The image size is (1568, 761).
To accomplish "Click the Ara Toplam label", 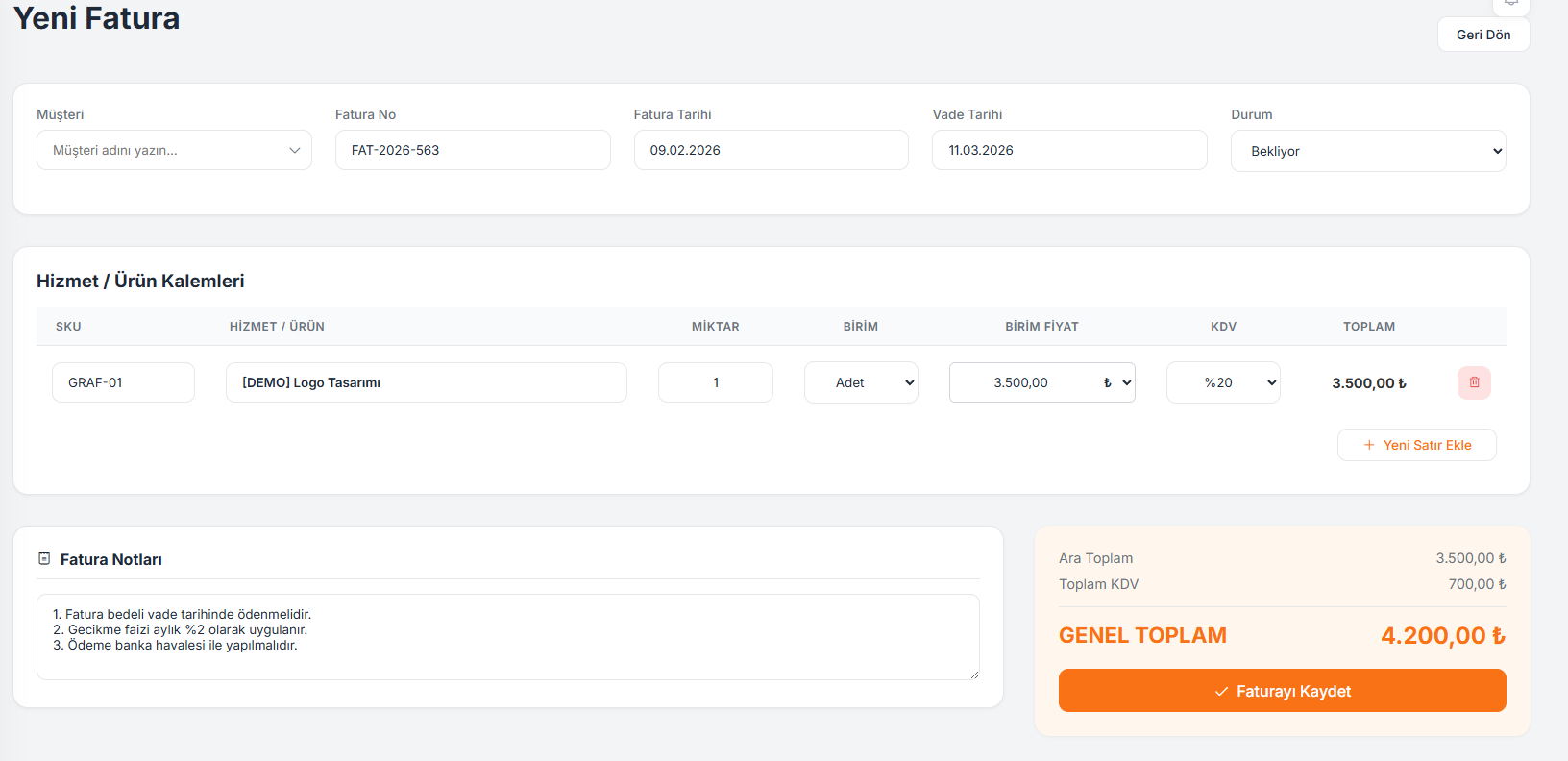I will (x=1095, y=558).
